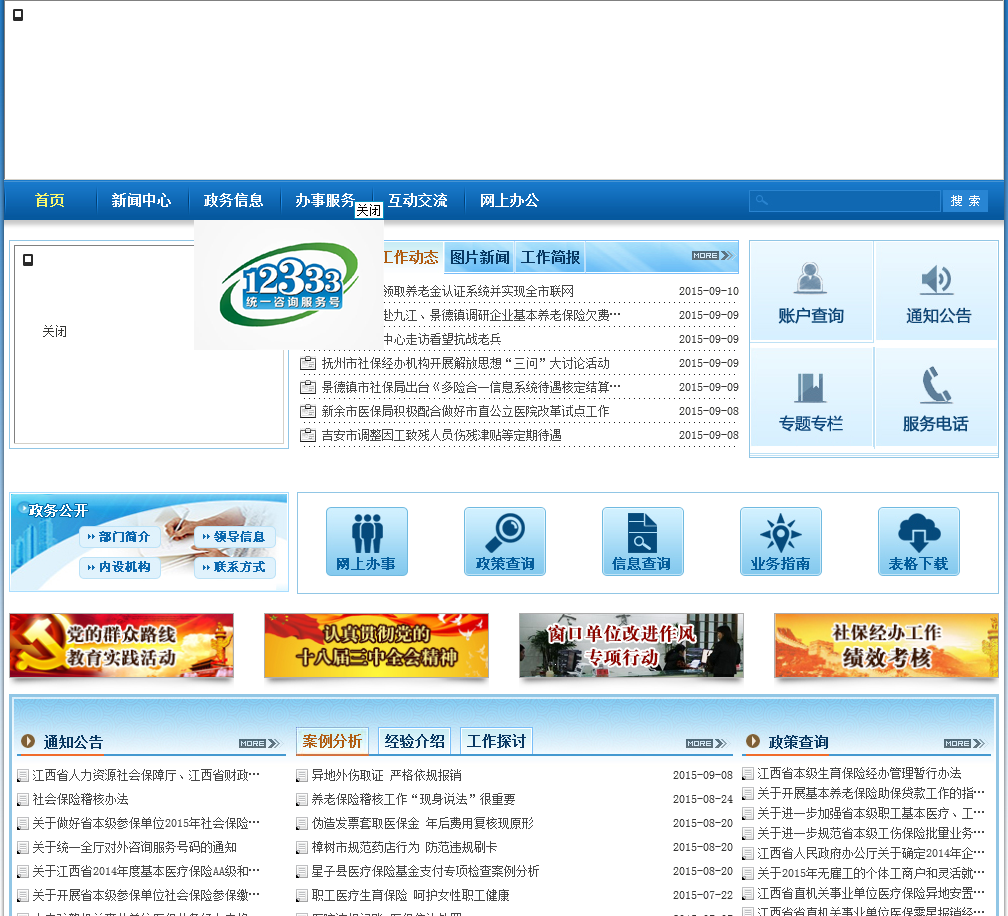Click the broken image icon at page top
Viewport: 1008px width, 916px height.
click(18, 15)
